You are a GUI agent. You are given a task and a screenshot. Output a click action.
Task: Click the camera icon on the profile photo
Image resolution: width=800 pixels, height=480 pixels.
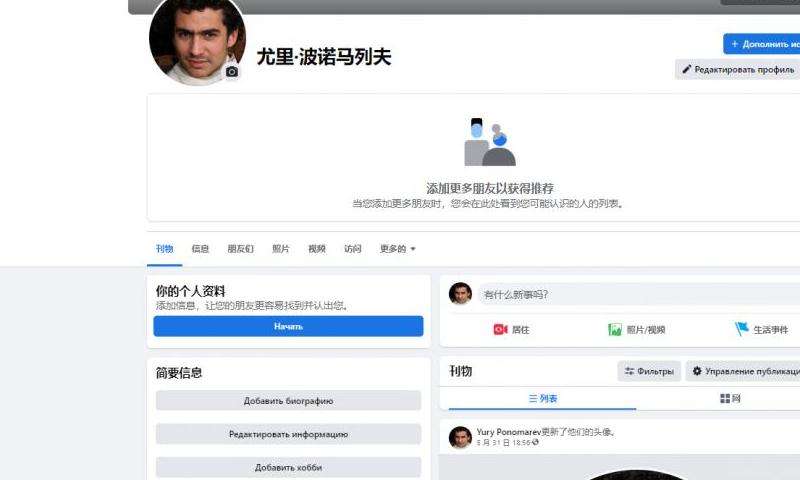click(x=232, y=72)
